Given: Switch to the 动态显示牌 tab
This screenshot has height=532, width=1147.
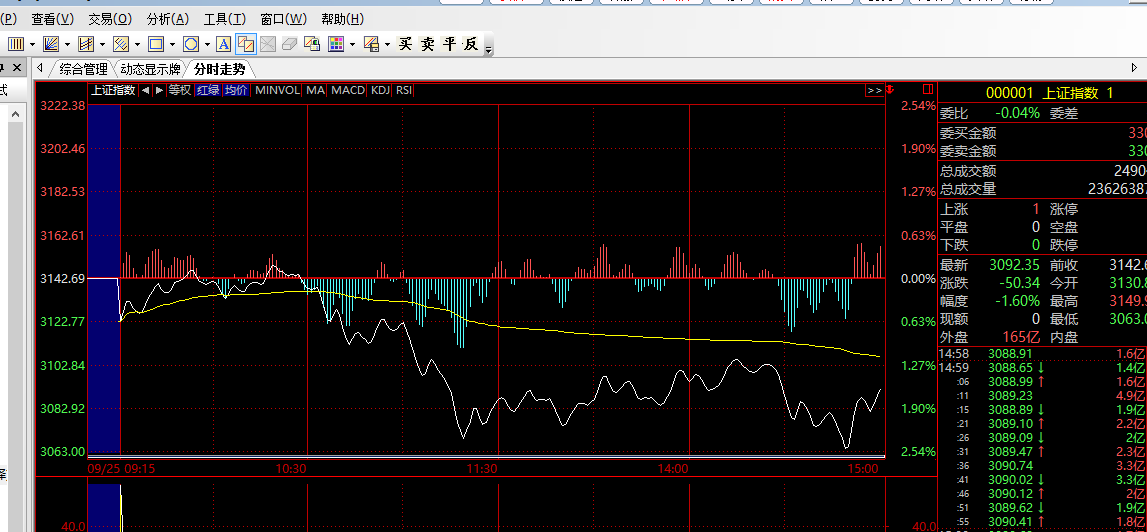Looking at the screenshot, I should point(150,69).
